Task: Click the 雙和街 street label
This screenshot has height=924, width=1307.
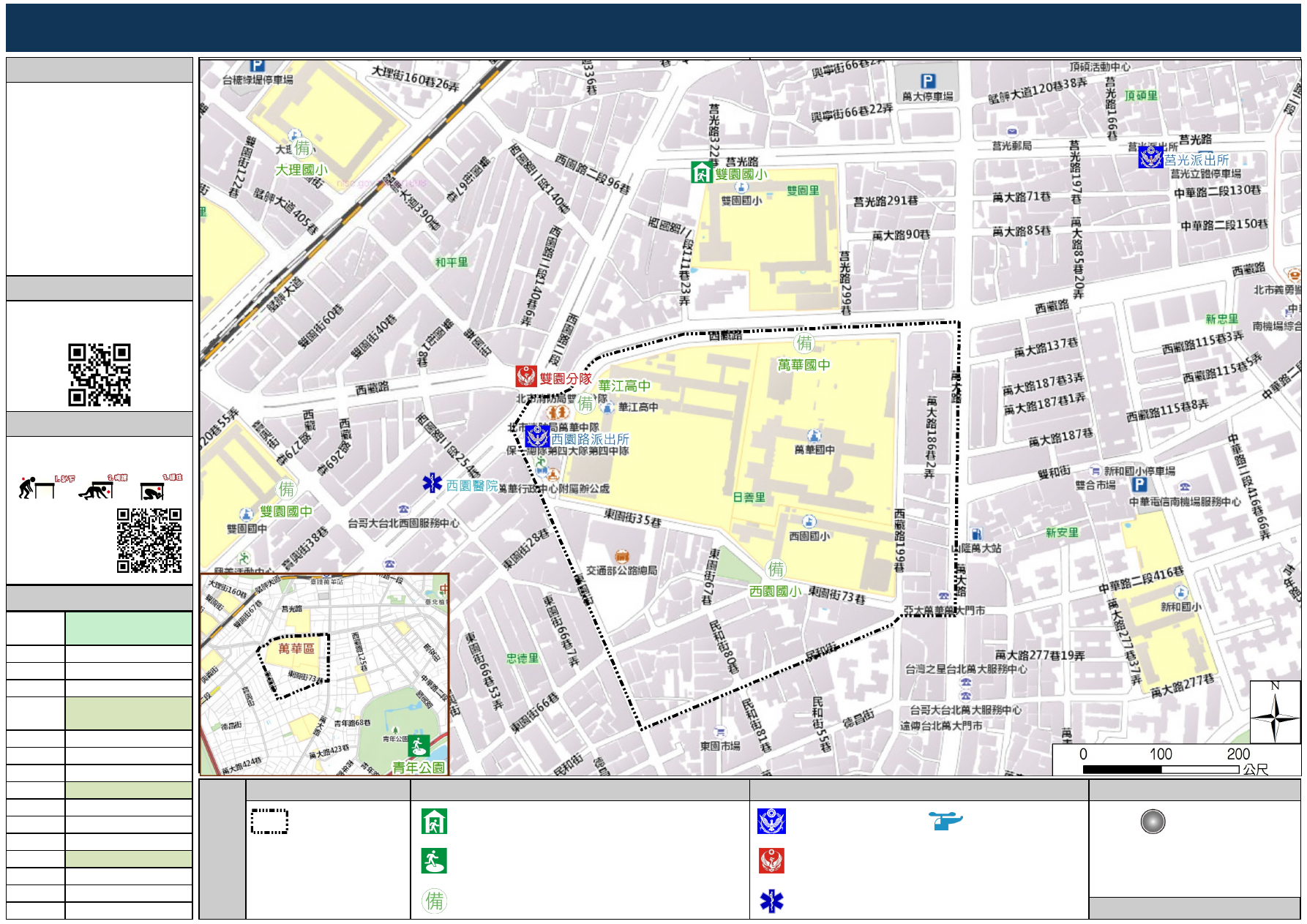Action: 1054,473
